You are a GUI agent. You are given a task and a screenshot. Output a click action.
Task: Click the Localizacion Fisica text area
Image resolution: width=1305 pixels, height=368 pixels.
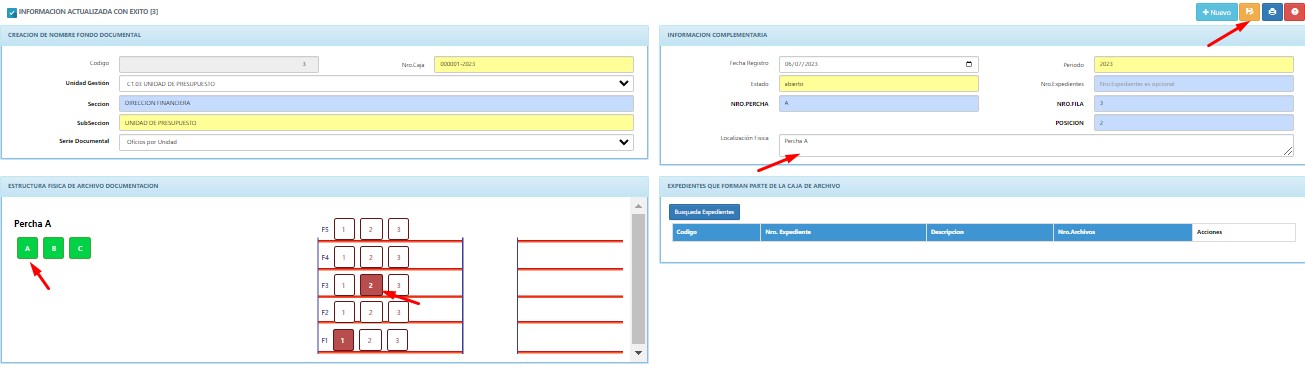(x=1037, y=145)
